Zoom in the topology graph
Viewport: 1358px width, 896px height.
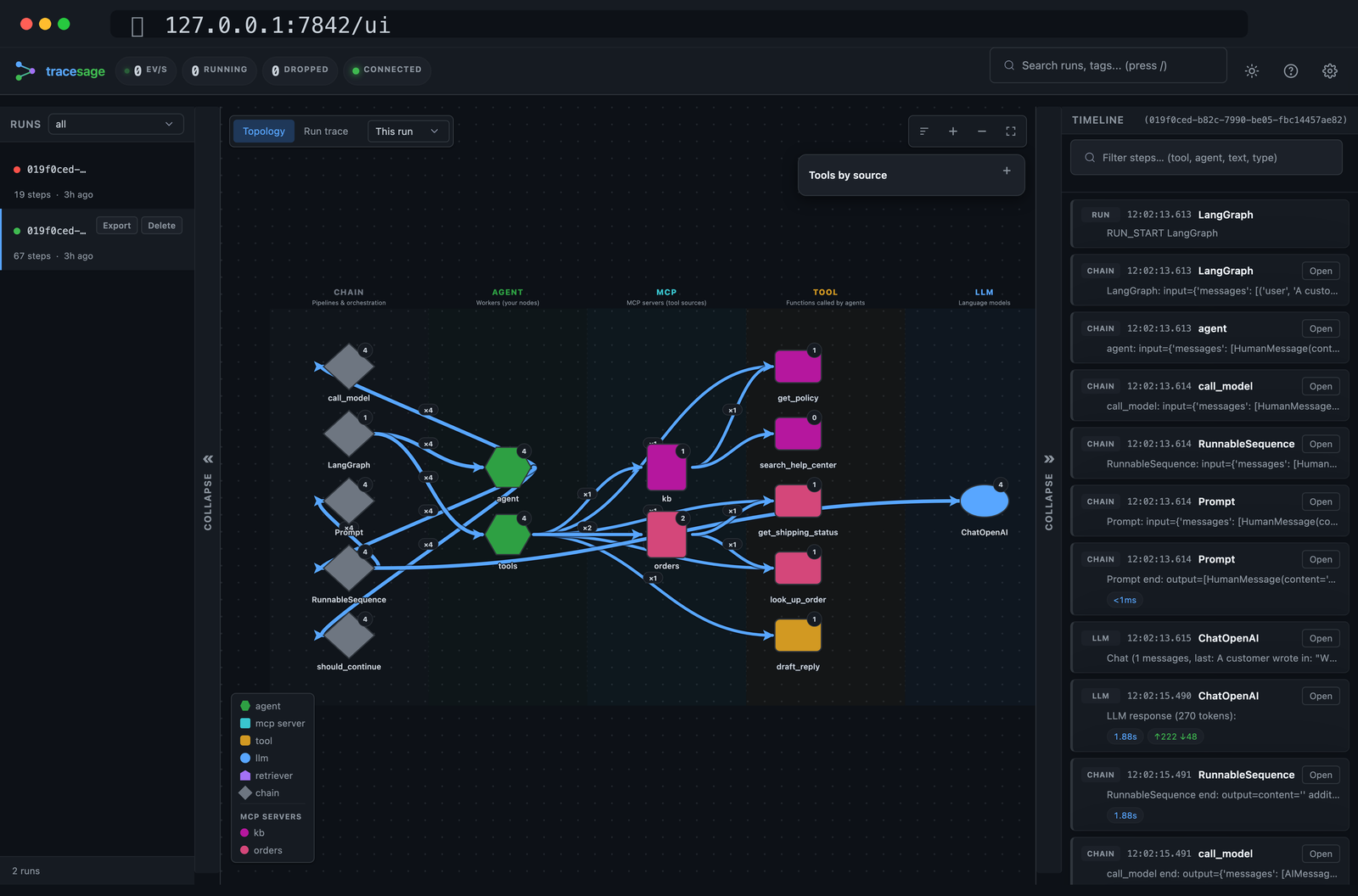(x=953, y=132)
